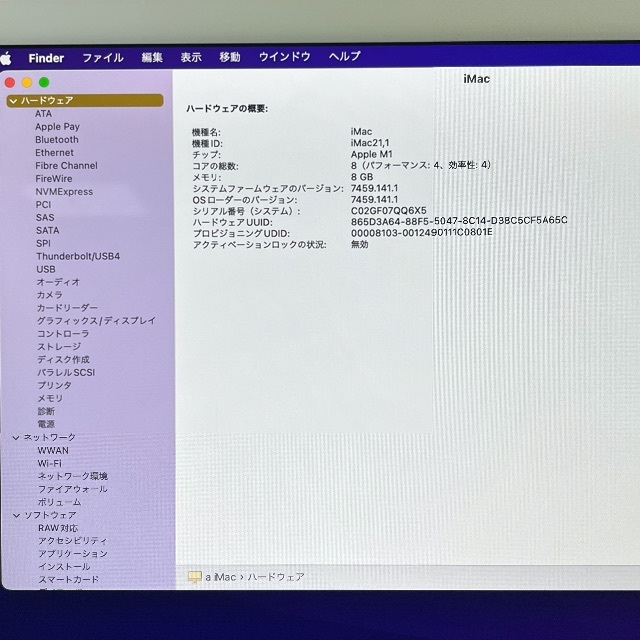Viewport: 640px width, 640px height.
Task: Open the 移動 menu
Action: [x=230, y=57]
